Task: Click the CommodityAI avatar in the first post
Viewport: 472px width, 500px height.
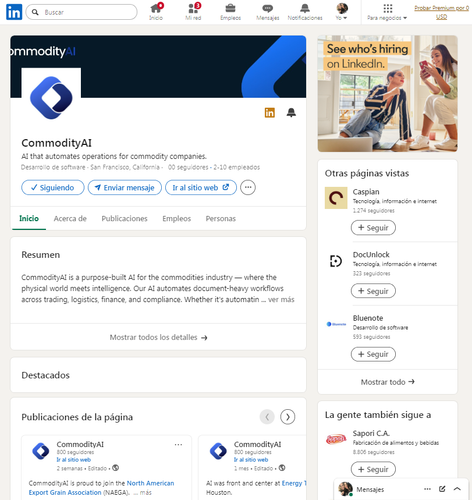Action: (x=41, y=451)
